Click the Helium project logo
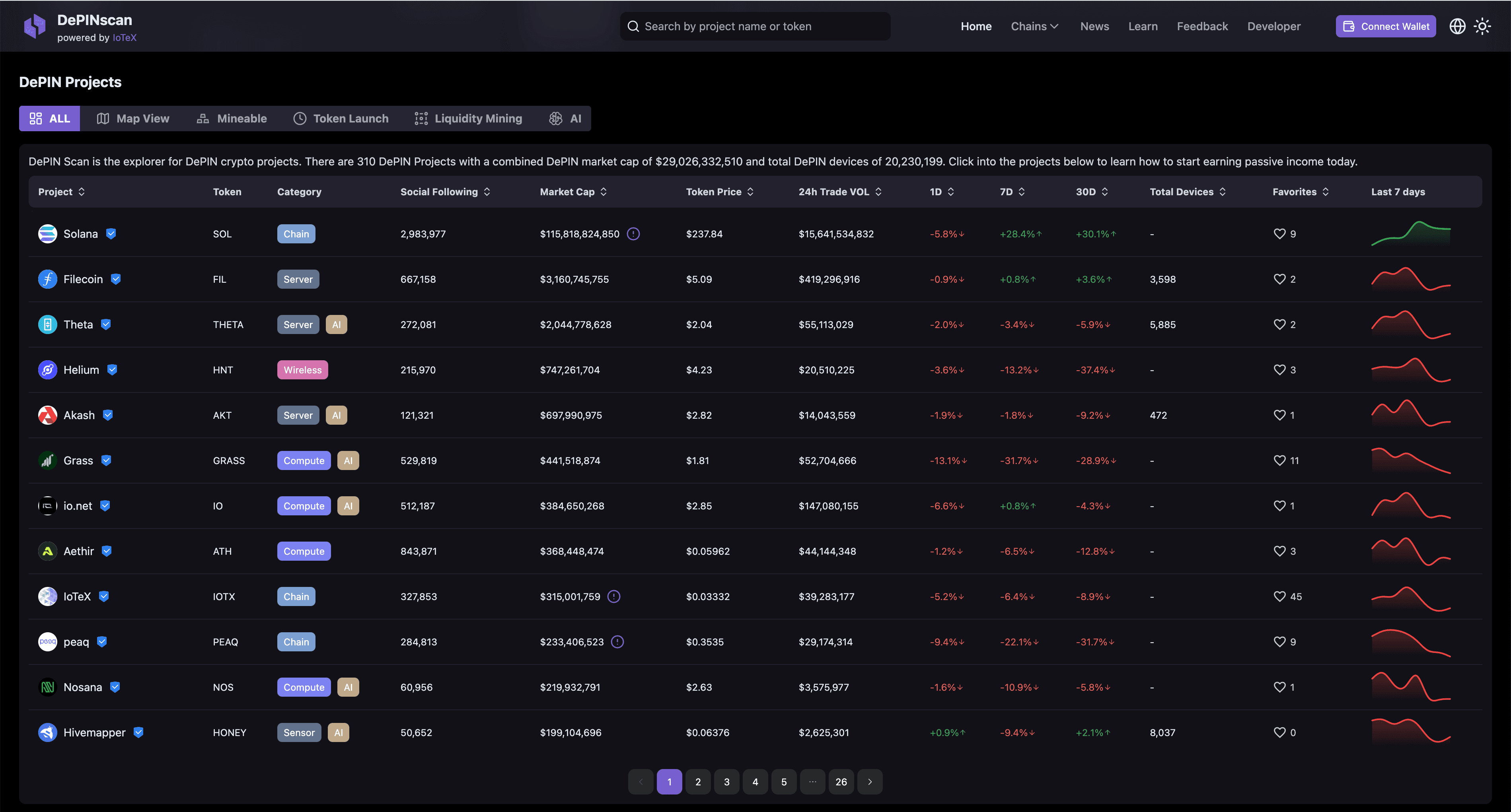1511x812 pixels. pos(47,370)
